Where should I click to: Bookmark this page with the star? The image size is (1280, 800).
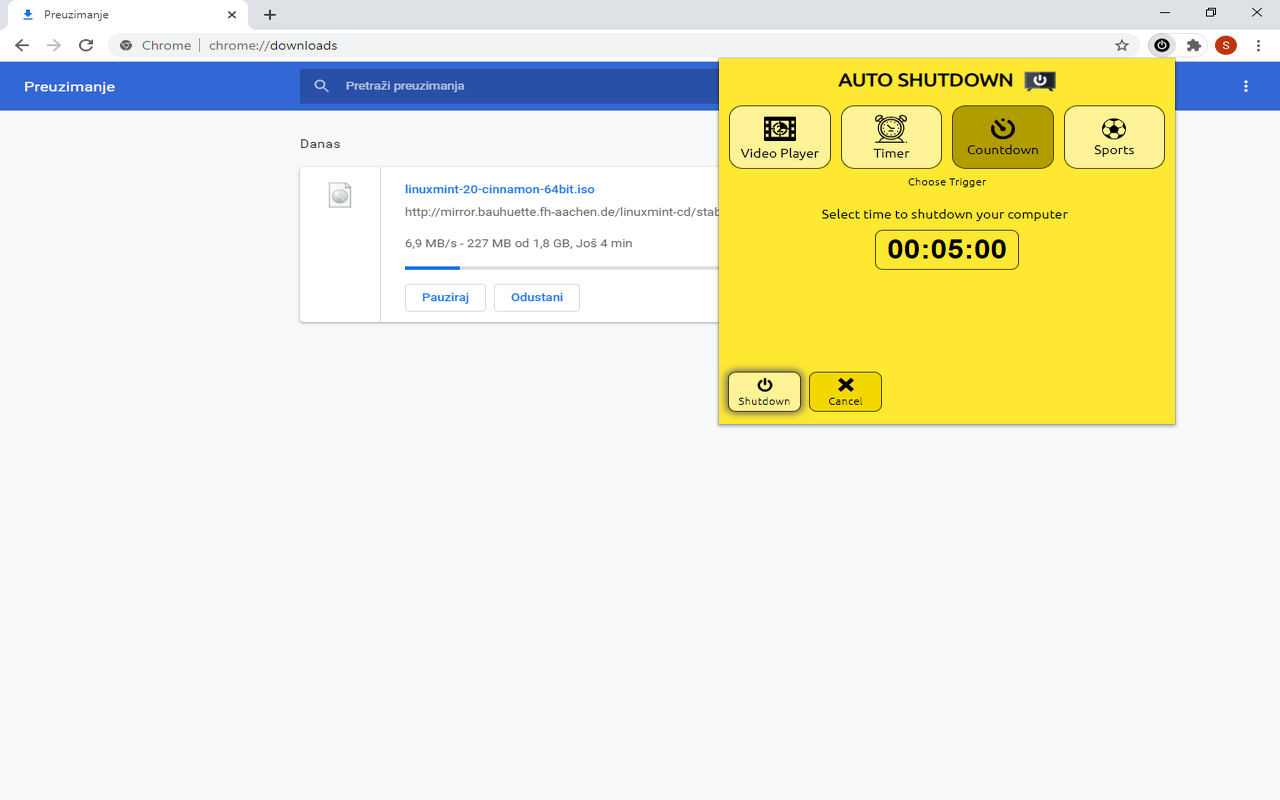[1122, 45]
